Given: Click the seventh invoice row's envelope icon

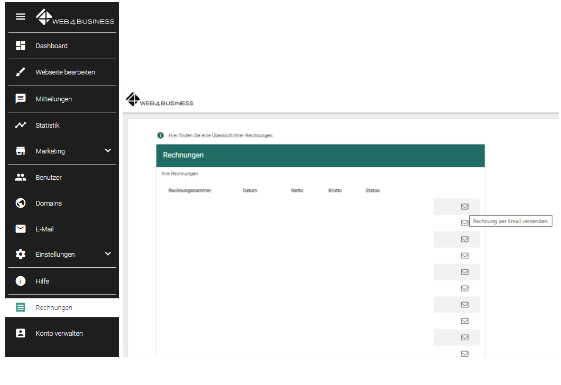Looking at the screenshot, I should coord(464,304).
